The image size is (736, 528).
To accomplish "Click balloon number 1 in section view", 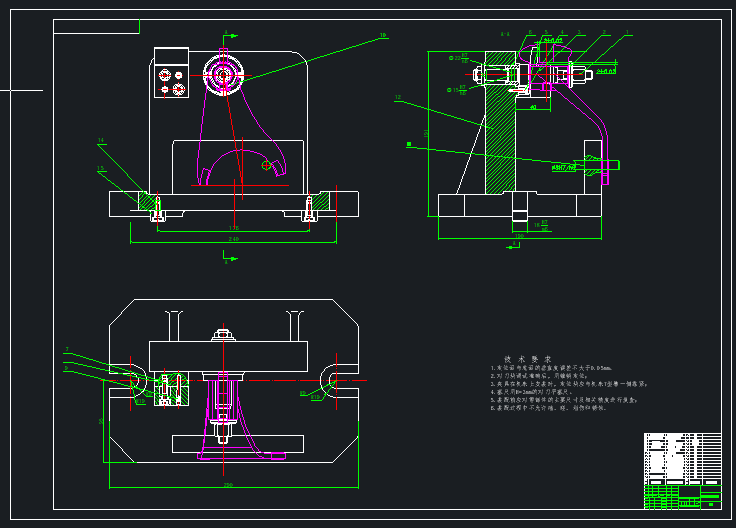I will coord(627,32).
